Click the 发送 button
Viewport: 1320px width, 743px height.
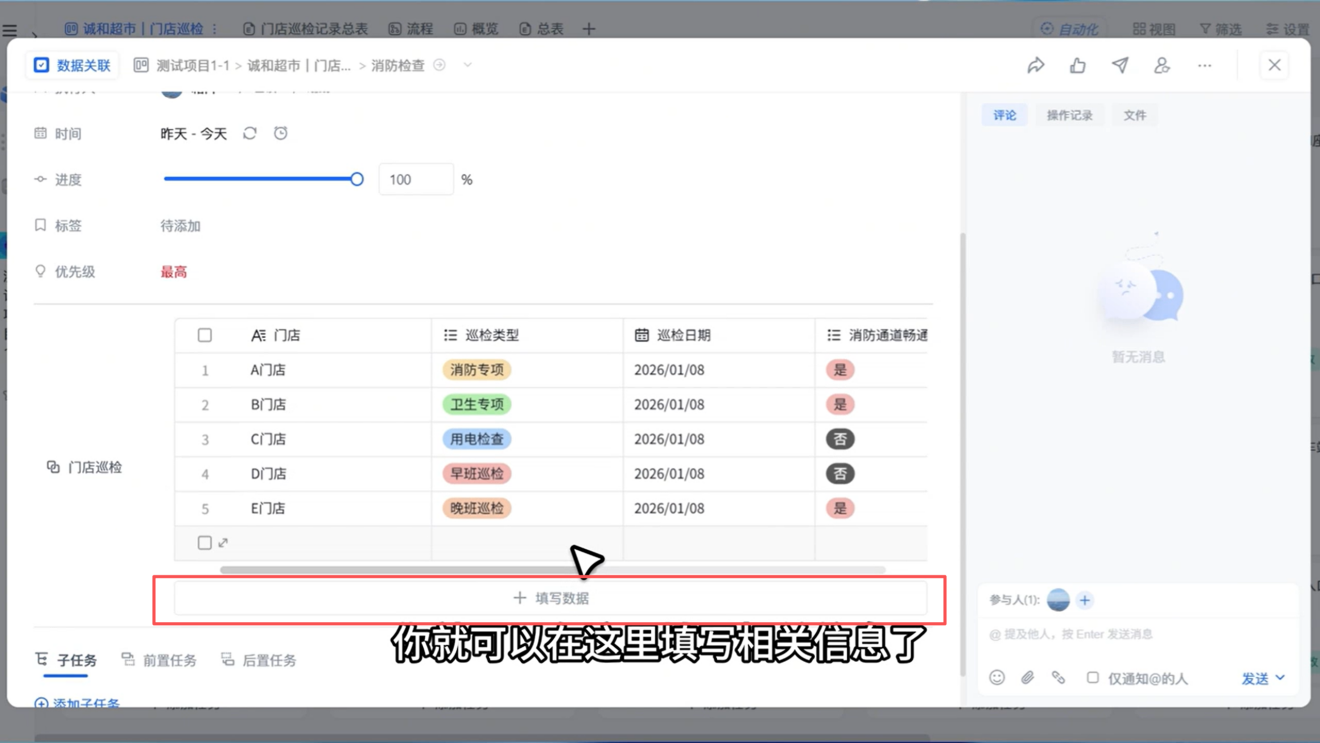click(1255, 678)
